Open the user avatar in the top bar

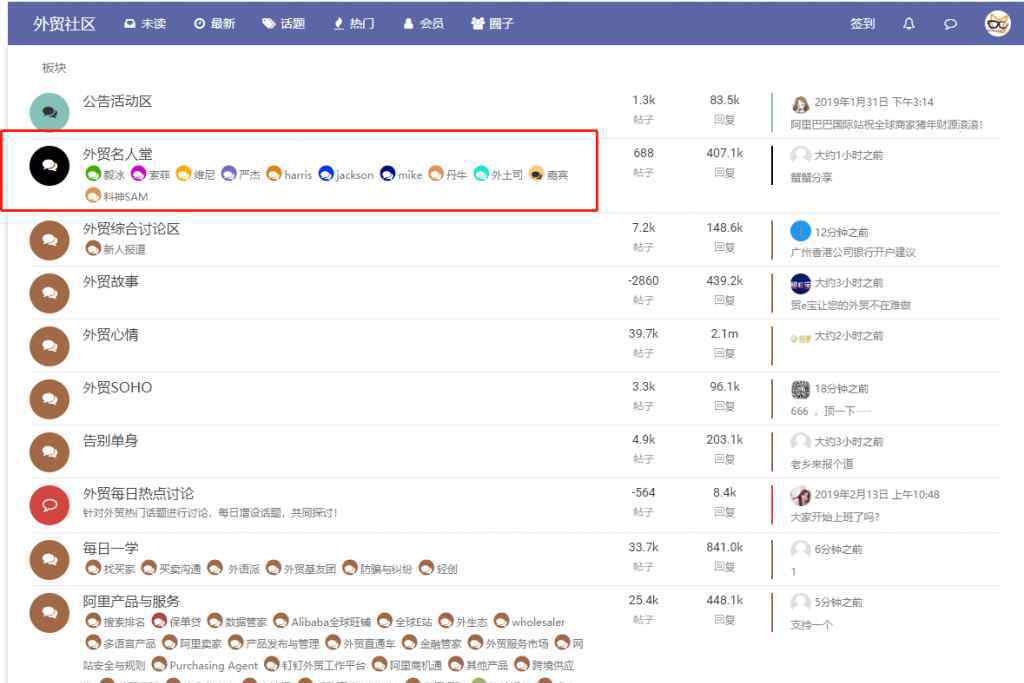coord(997,24)
